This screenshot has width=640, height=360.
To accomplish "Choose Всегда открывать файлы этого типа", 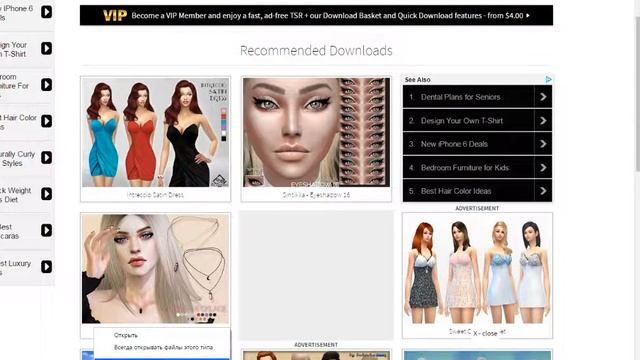I will coord(162,347).
